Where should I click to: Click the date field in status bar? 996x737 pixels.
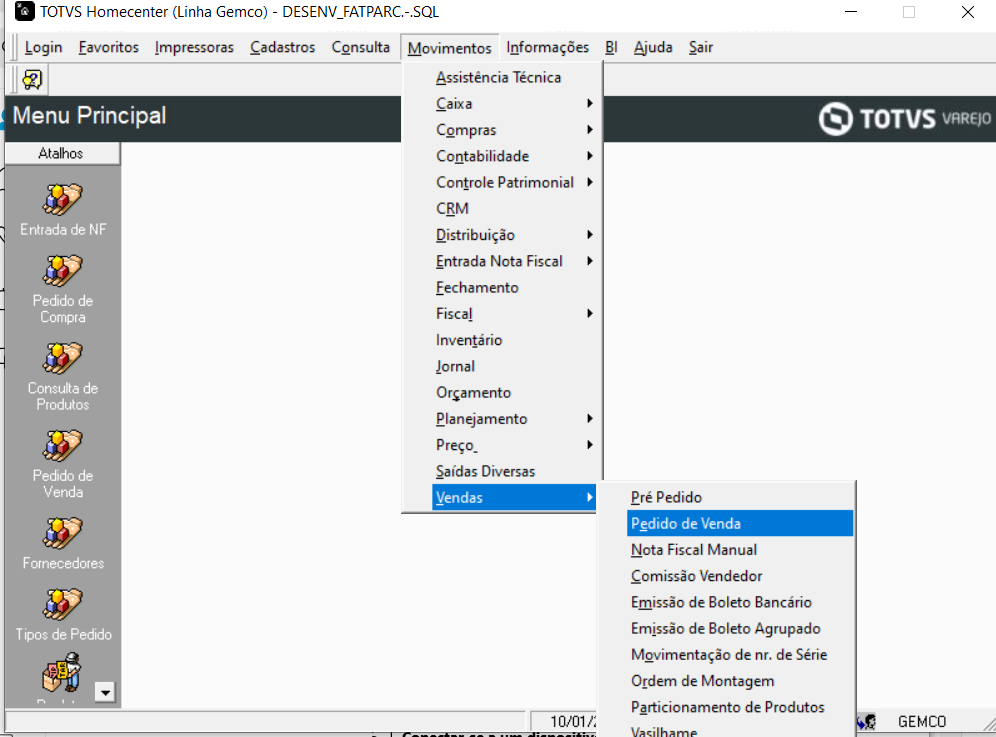click(564, 722)
